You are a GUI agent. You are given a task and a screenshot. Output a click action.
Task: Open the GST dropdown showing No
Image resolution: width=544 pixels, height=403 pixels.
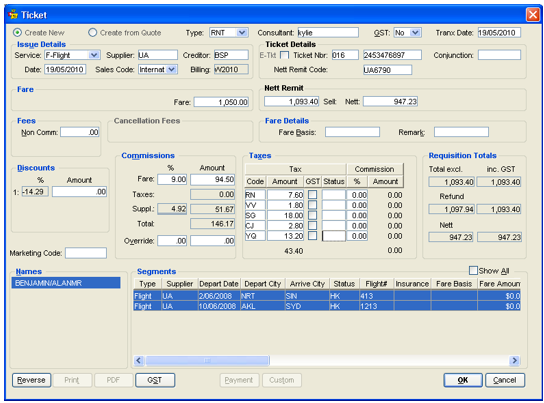(415, 33)
